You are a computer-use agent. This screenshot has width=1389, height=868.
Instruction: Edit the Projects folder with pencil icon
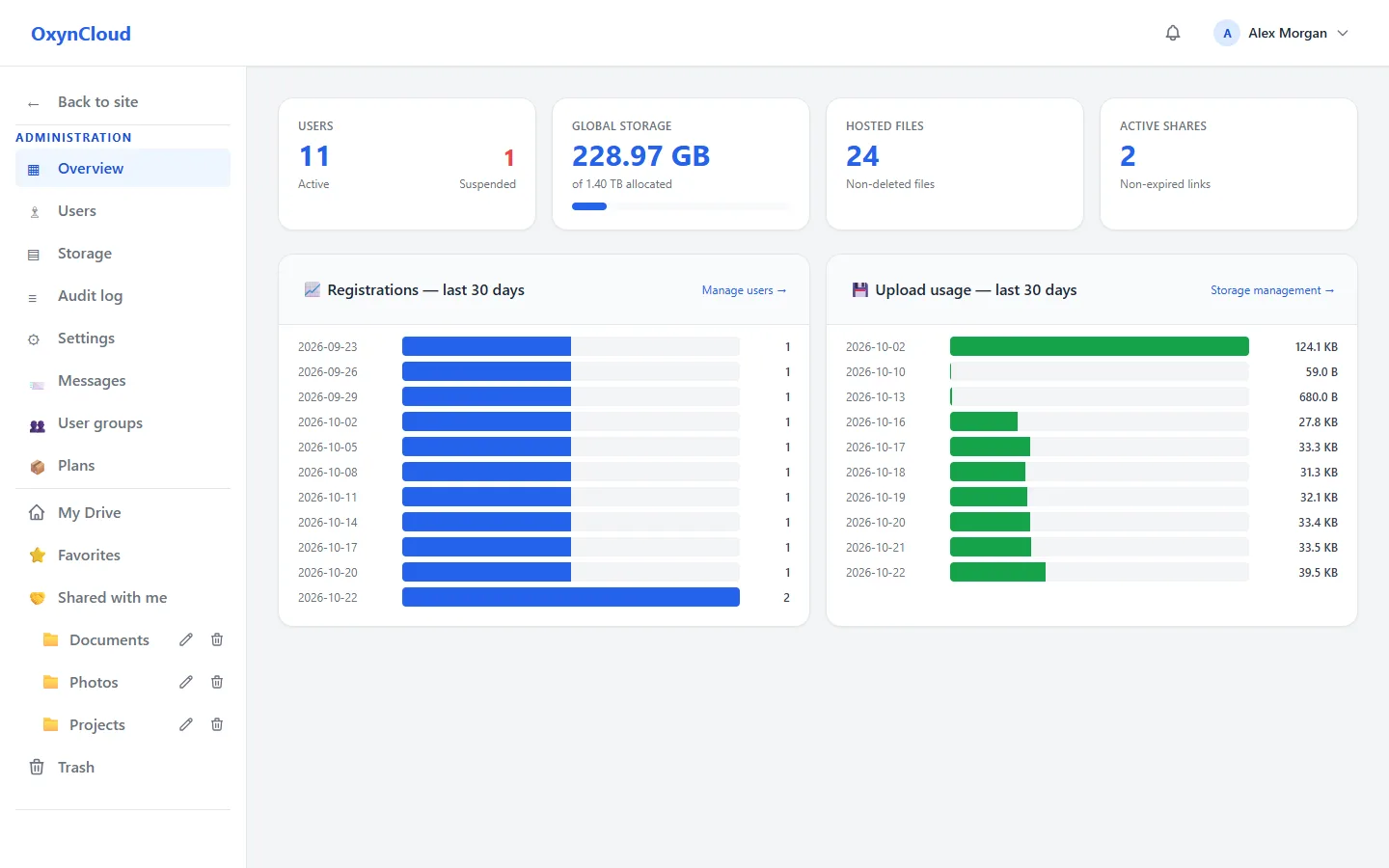click(186, 724)
